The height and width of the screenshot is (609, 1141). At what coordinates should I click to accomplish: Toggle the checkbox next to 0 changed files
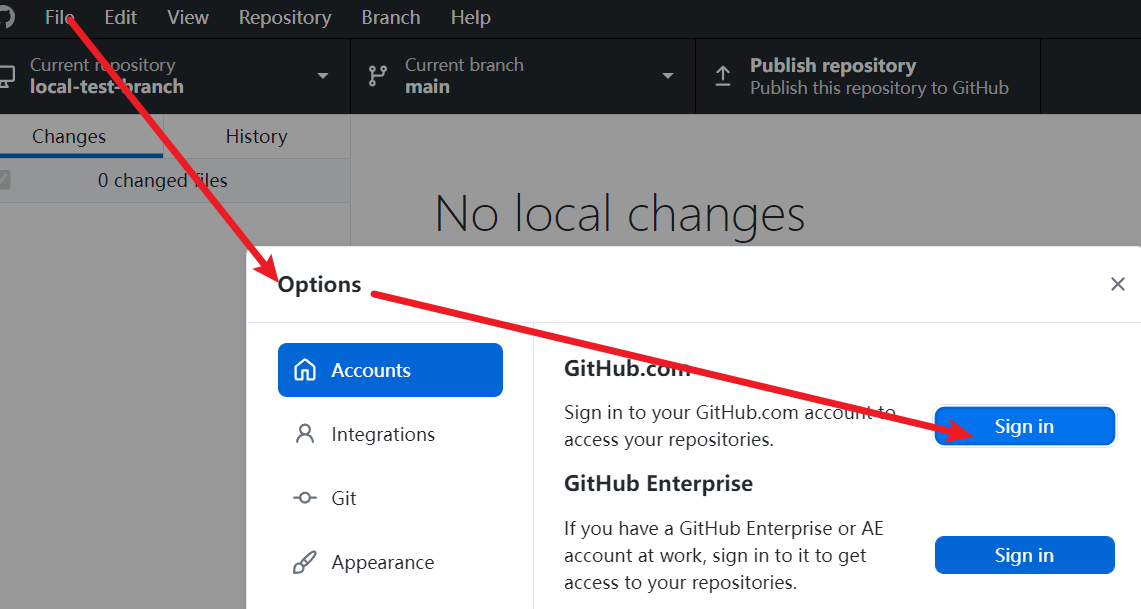tap(5, 180)
